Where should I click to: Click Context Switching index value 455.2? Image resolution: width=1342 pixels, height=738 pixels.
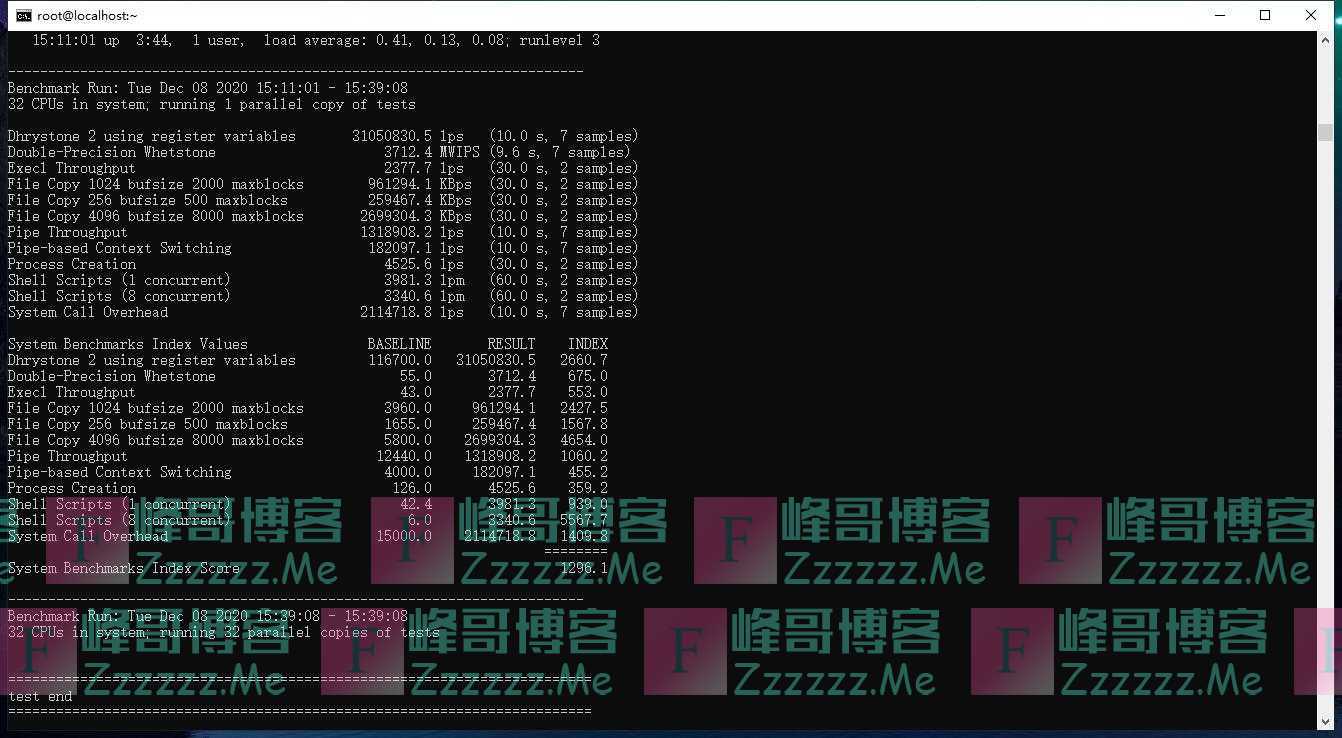(x=588, y=473)
